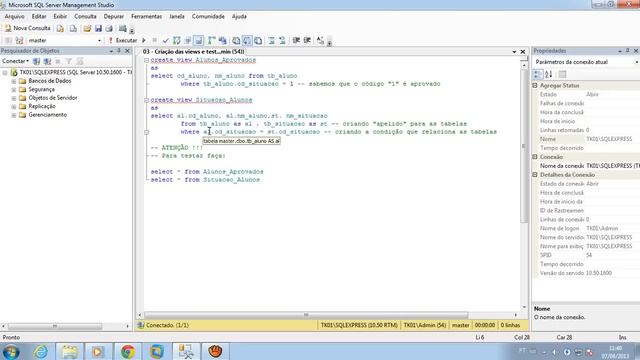Click Uncomment Selected Lines icon

tap(282, 40)
